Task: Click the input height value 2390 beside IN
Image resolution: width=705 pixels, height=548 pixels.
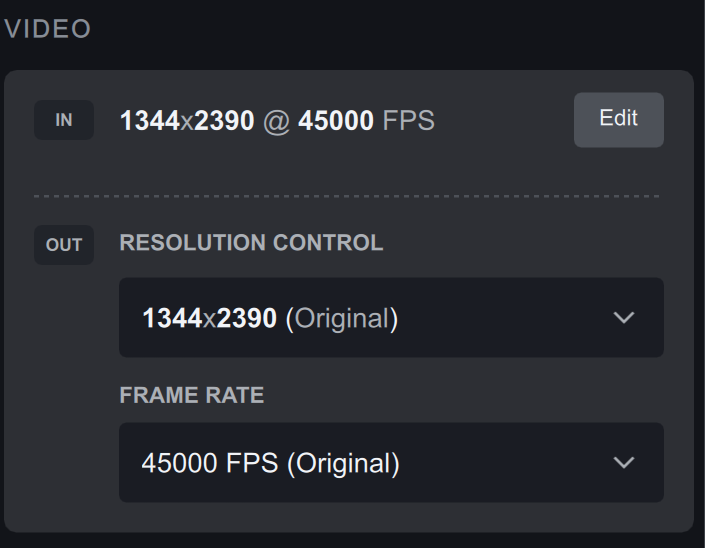Action: [224, 121]
